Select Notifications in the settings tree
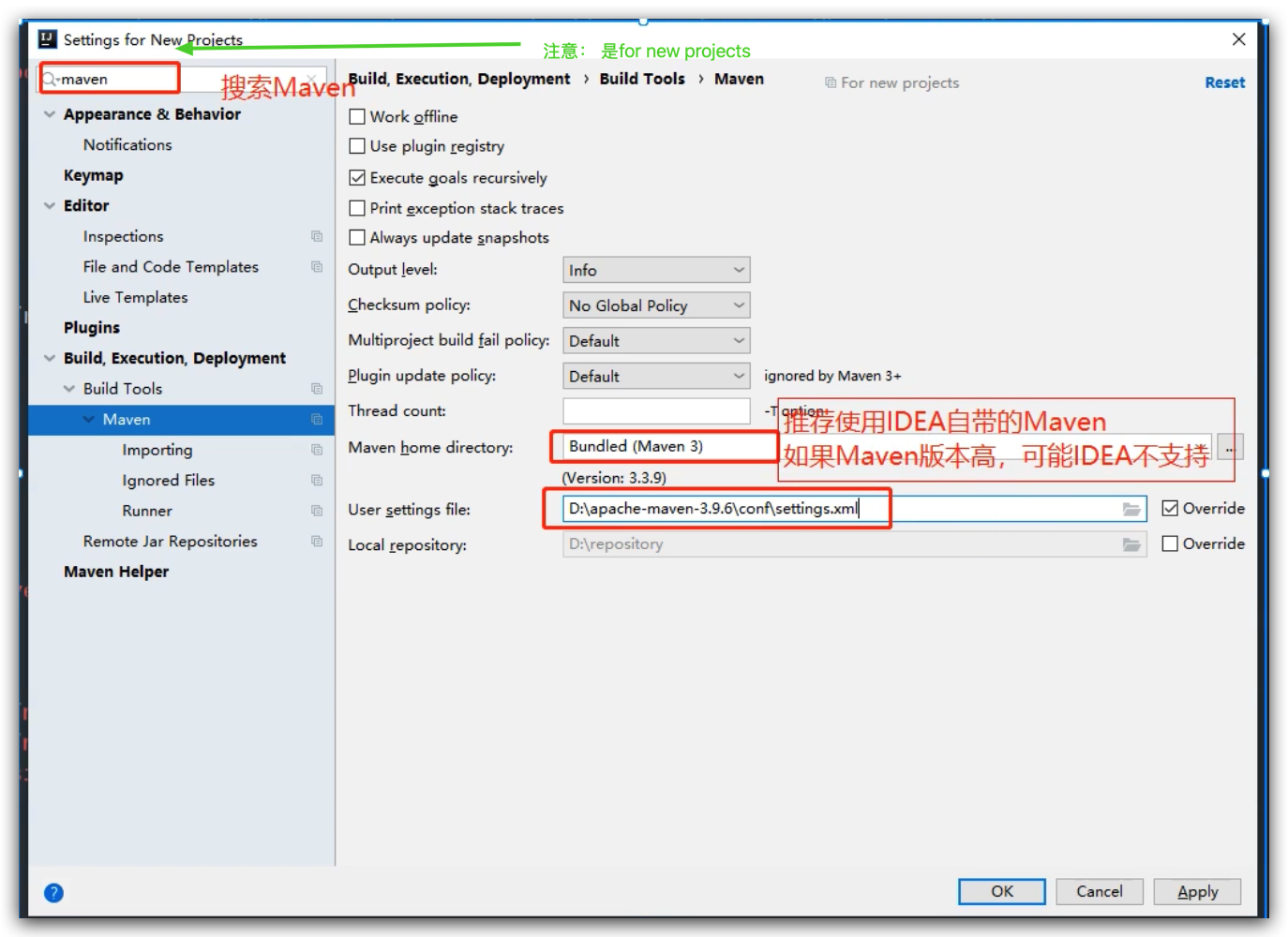This screenshot has width=1288, height=937. tap(127, 145)
